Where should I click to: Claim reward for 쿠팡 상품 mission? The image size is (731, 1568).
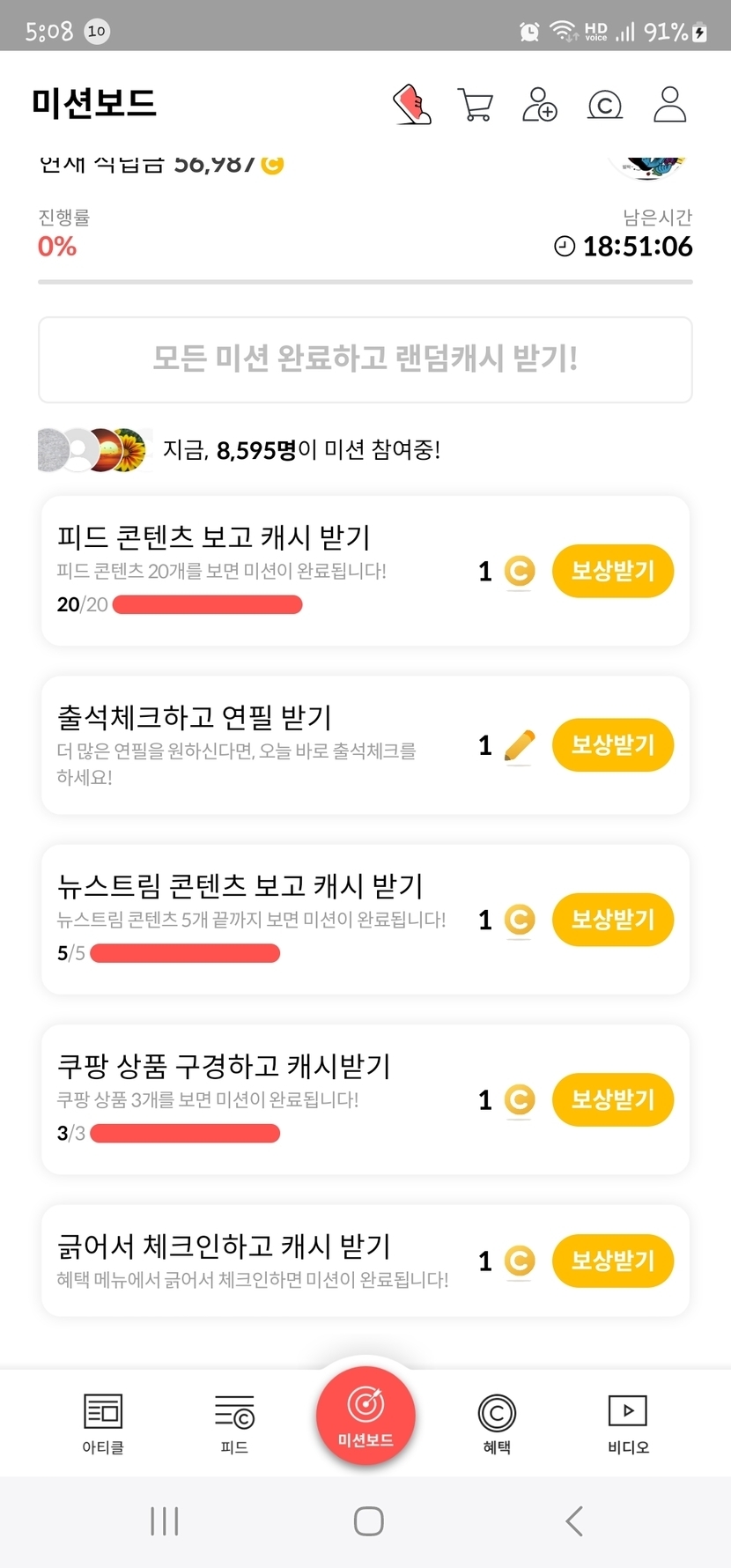coord(613,1099)
